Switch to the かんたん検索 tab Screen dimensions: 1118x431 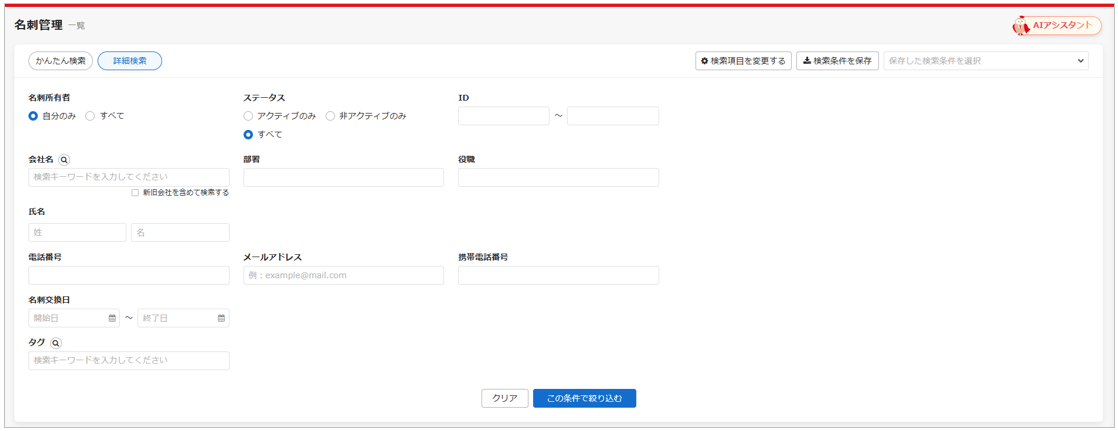pos(61,61)
